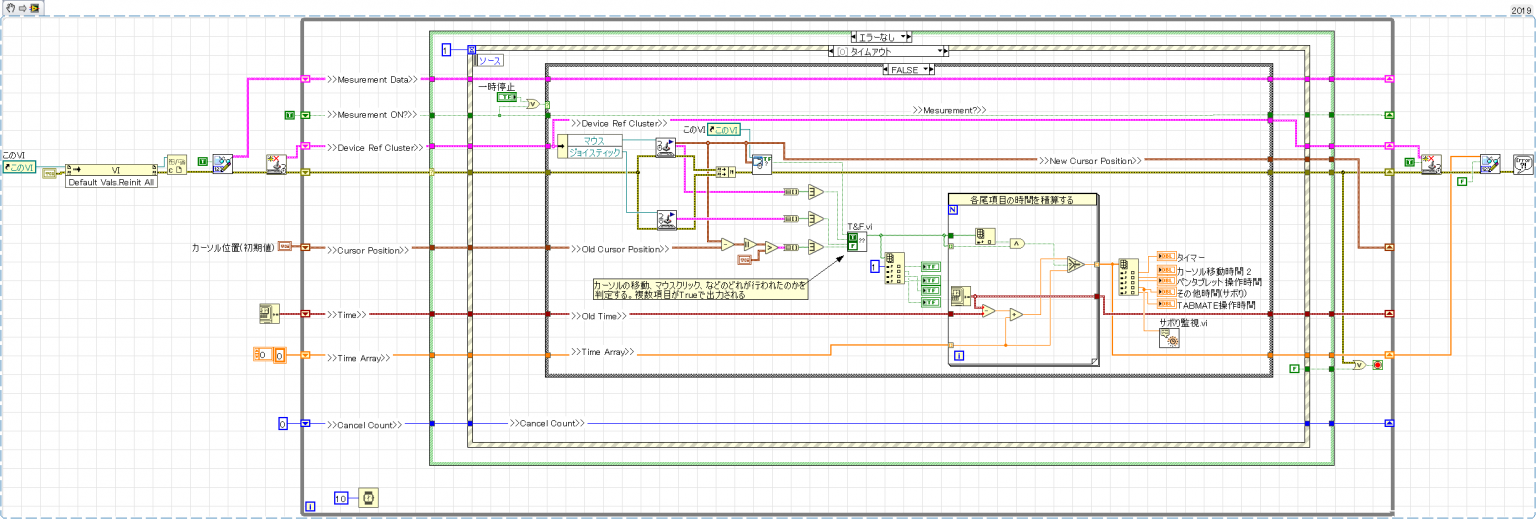The height and width of the screenshot is (519, 1536).
Task: Select the Unbundle node feeding the timer indicators
Action: (x=1127, y=279)
